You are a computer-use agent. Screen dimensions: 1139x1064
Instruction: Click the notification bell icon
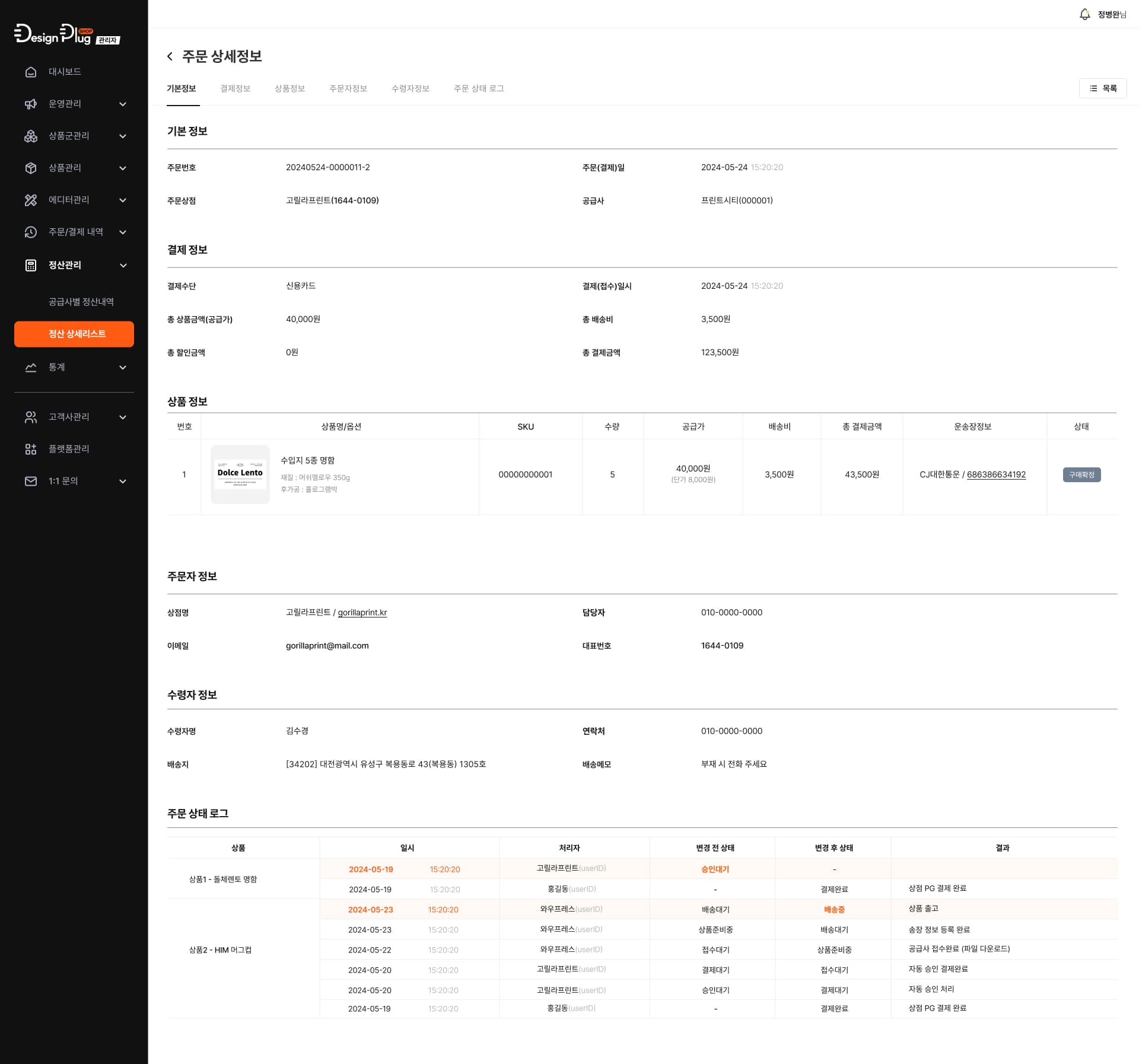pos(1084,14)
